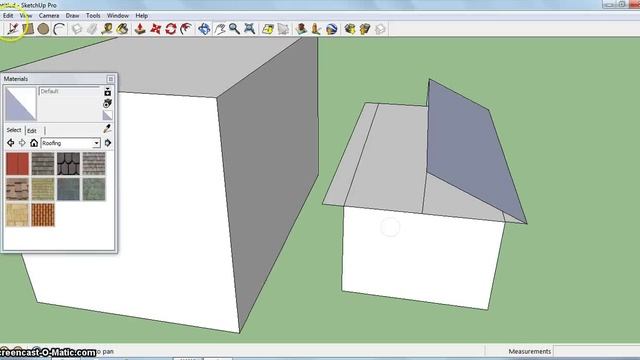Viewport: 640px width, 360px height.
Task: Click the current material preview thumbnail
Action: pos(20,104)
